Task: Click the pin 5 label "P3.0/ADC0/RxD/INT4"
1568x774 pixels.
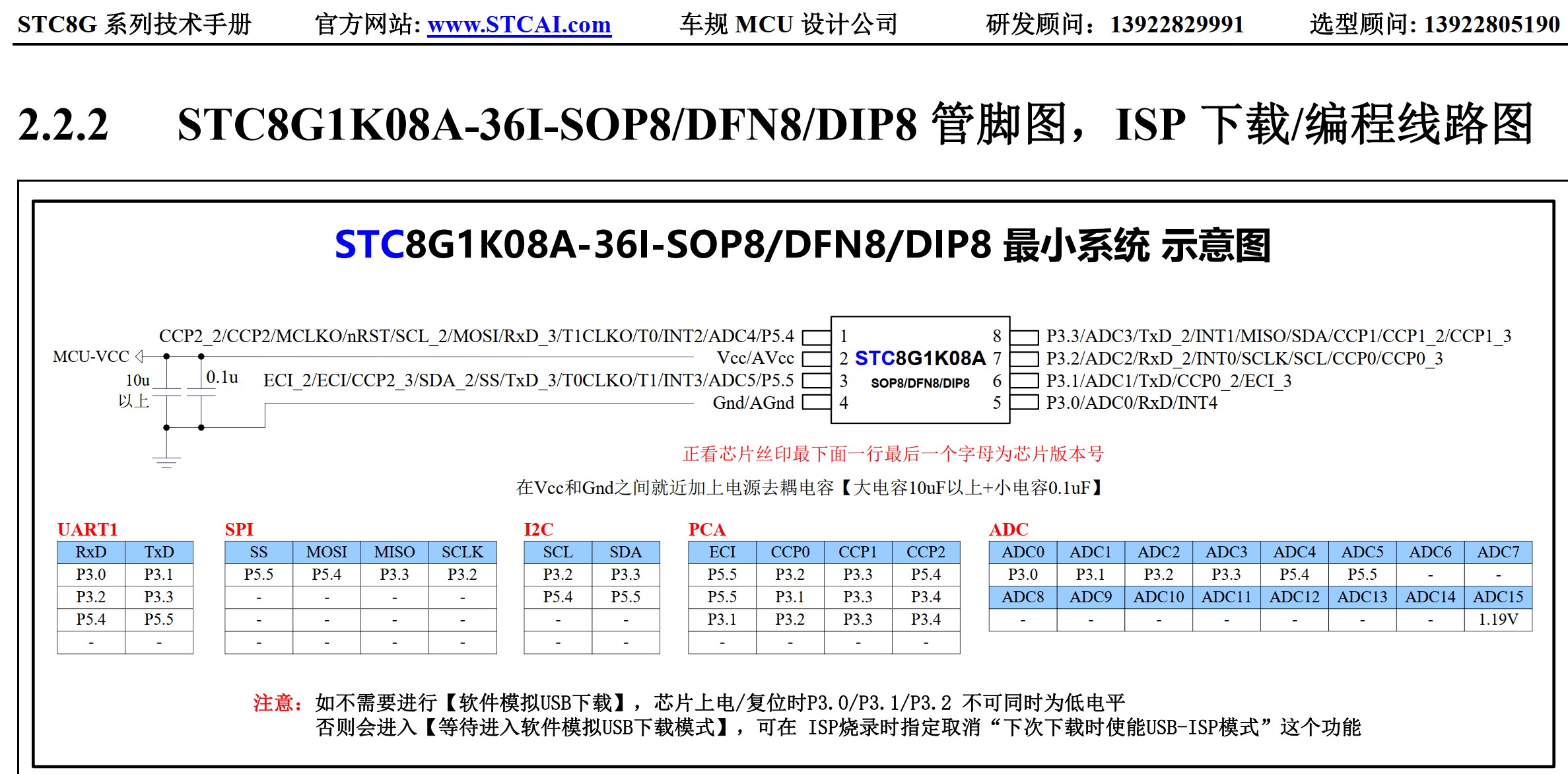Action: click(x=1132, y=403)
